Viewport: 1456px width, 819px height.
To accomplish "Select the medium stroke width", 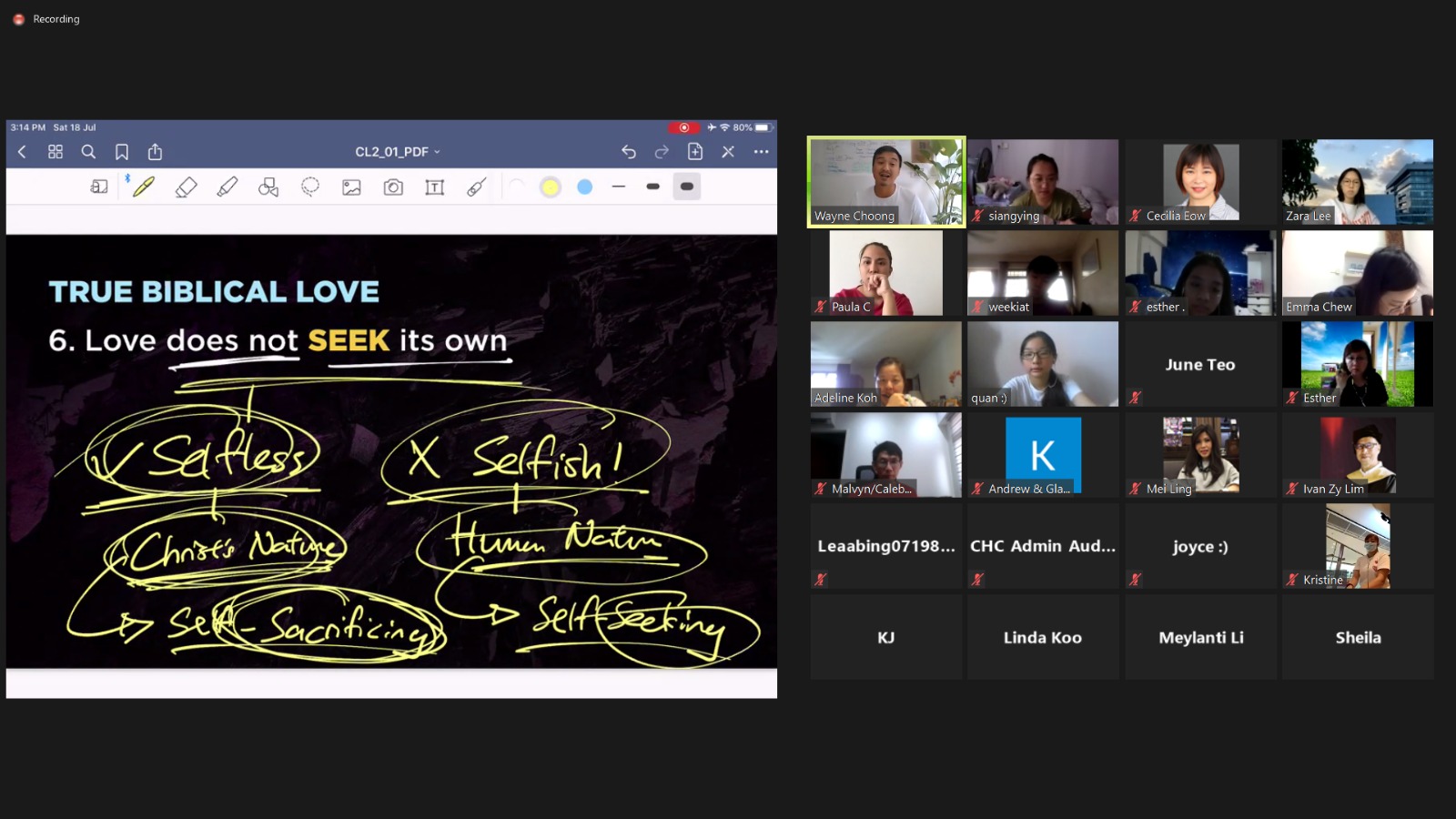I will (652, 187).
